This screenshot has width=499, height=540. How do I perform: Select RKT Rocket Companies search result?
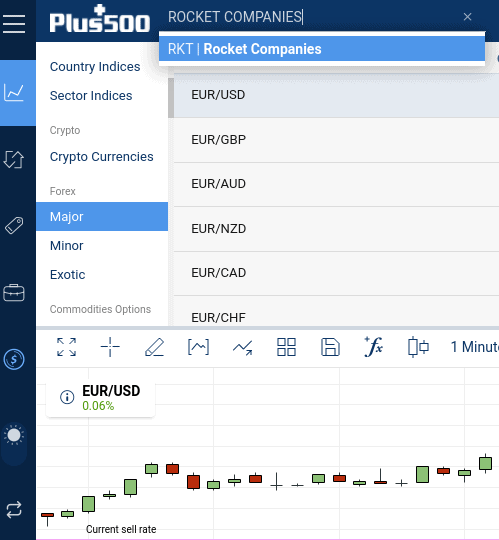point(322,49)
